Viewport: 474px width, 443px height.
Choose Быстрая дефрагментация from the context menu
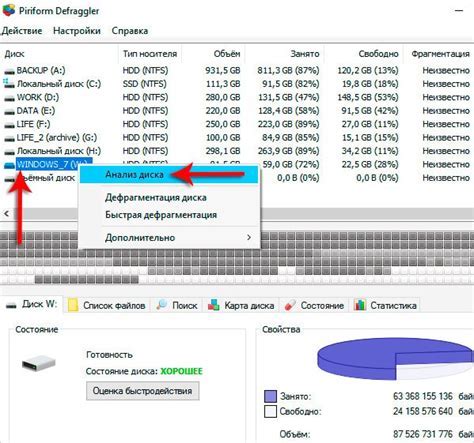tap(169, 215)
